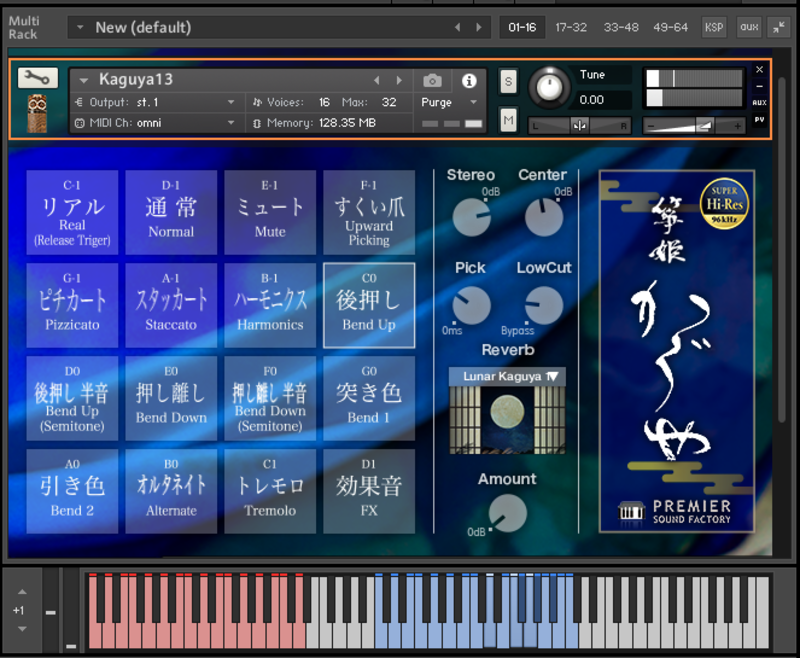Open Output st. 1 dropdown
The width and height of the screenshot is (800, 658).
pos(231,103)
